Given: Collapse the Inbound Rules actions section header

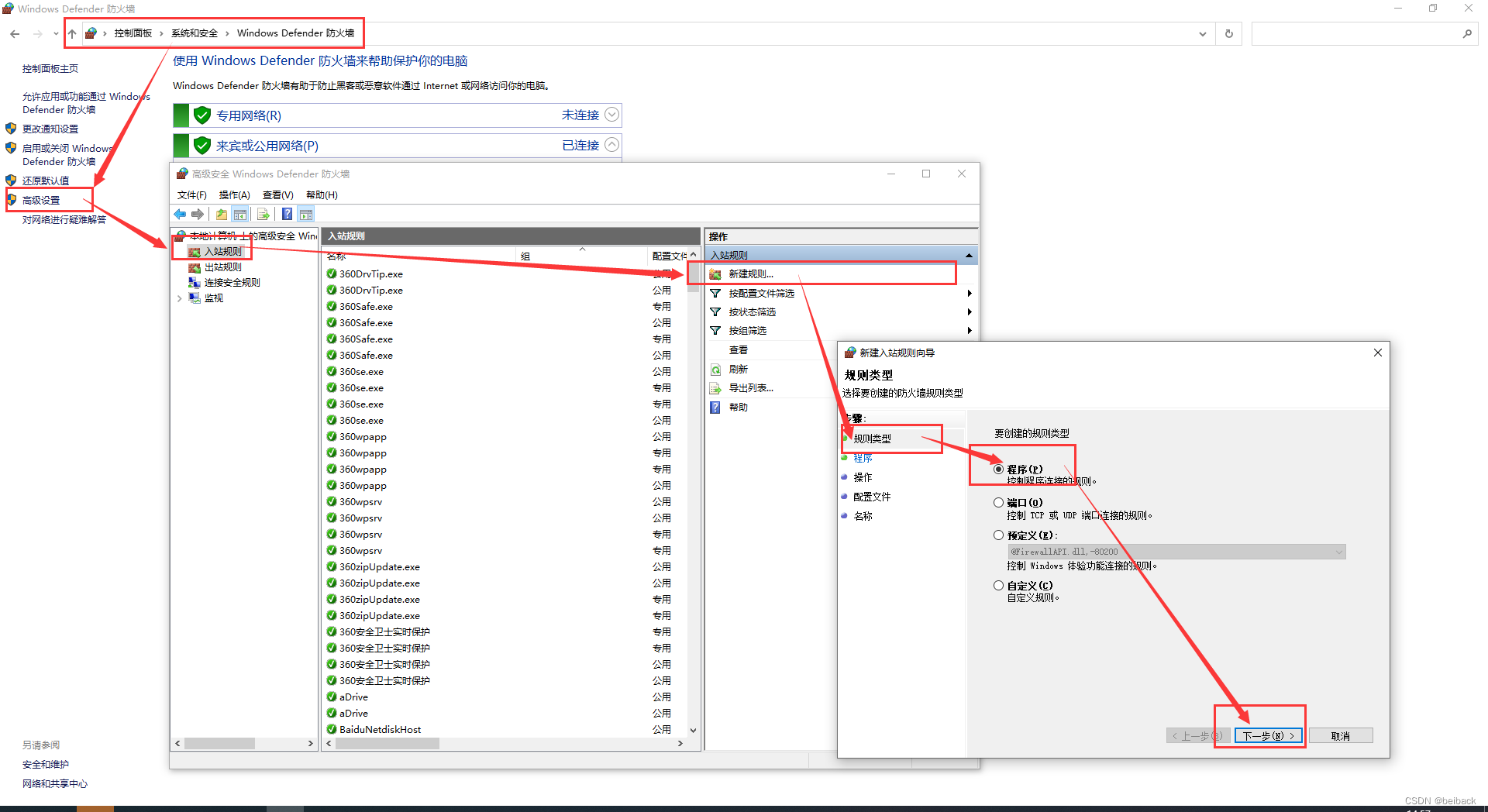Looking at the screenshot, I should [x=969, y=256].
